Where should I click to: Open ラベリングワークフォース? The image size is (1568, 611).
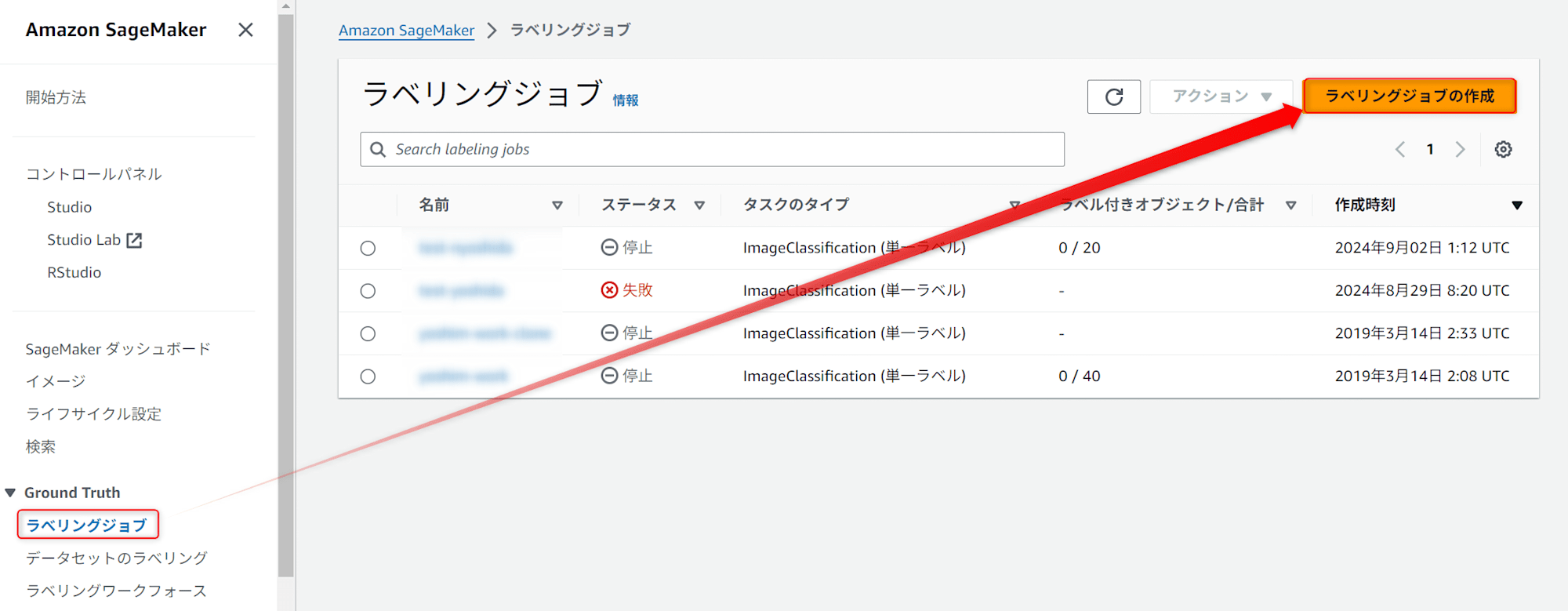tap(116, 591)
